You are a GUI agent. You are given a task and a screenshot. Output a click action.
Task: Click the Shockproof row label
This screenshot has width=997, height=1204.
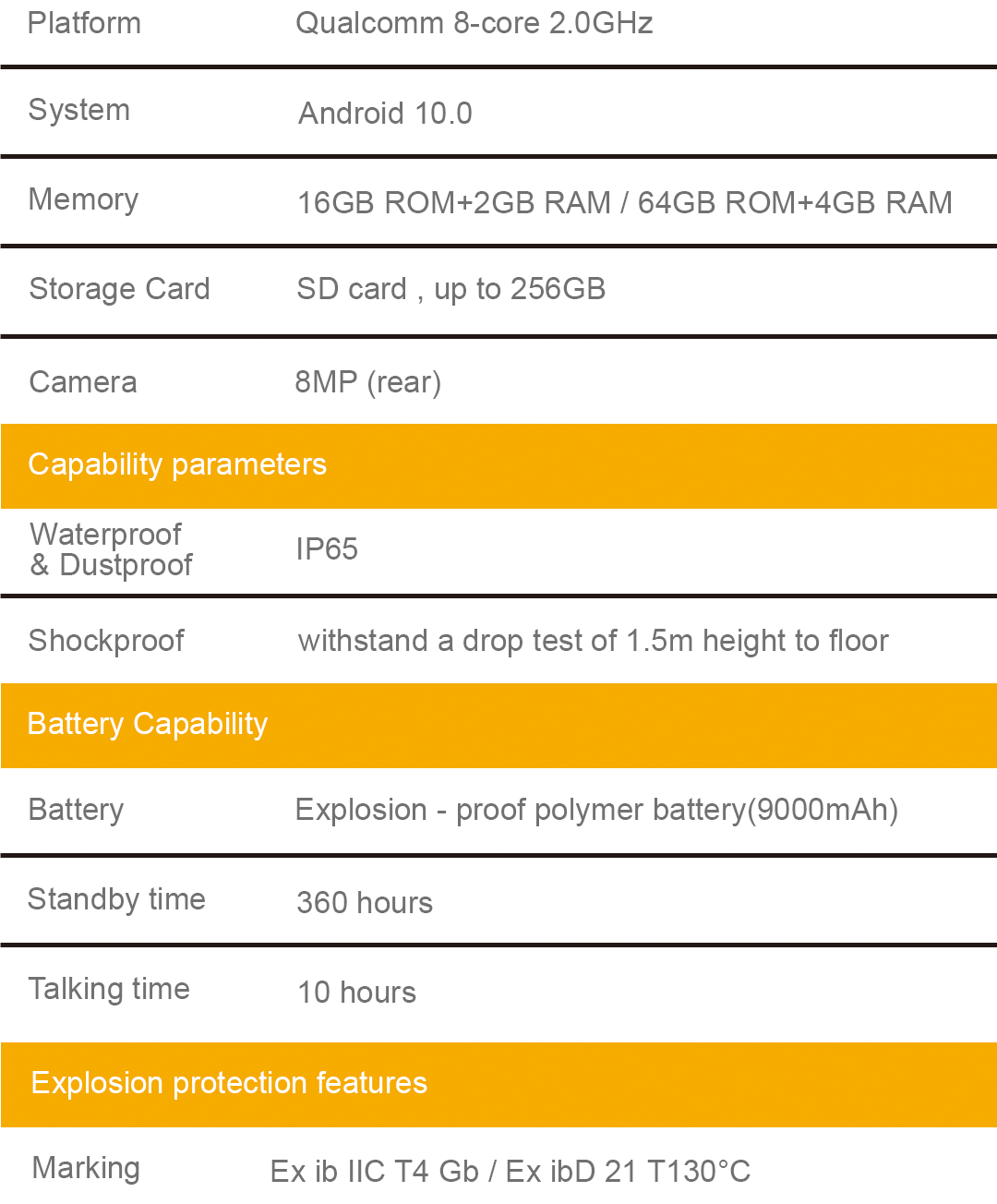[x=106, y=641]
